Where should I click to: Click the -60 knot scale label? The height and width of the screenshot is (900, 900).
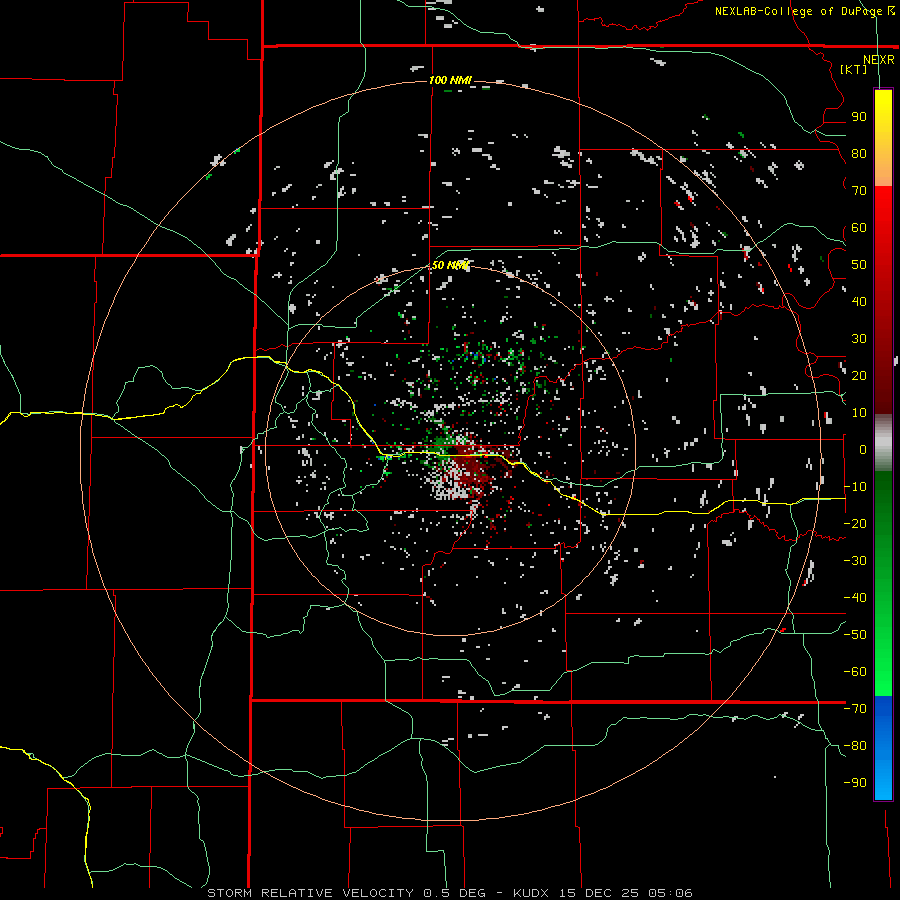point(855,672)
